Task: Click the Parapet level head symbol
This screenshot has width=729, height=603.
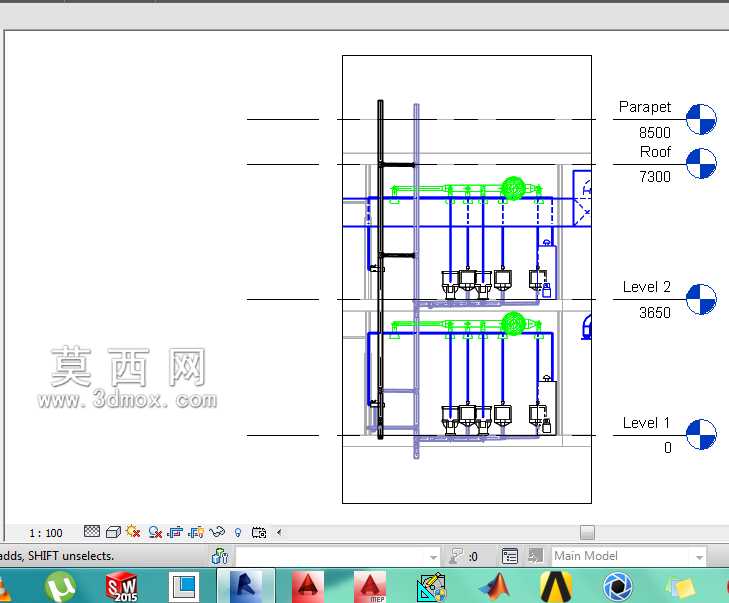Action: [x=701, y=119]
